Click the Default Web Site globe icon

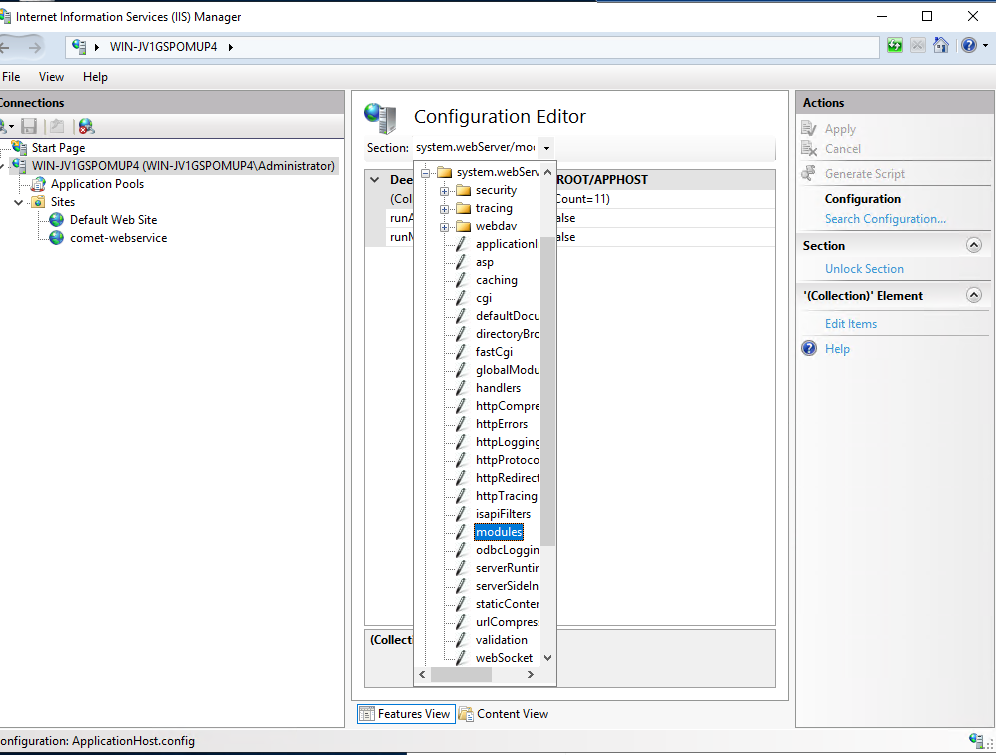[57, 220]
